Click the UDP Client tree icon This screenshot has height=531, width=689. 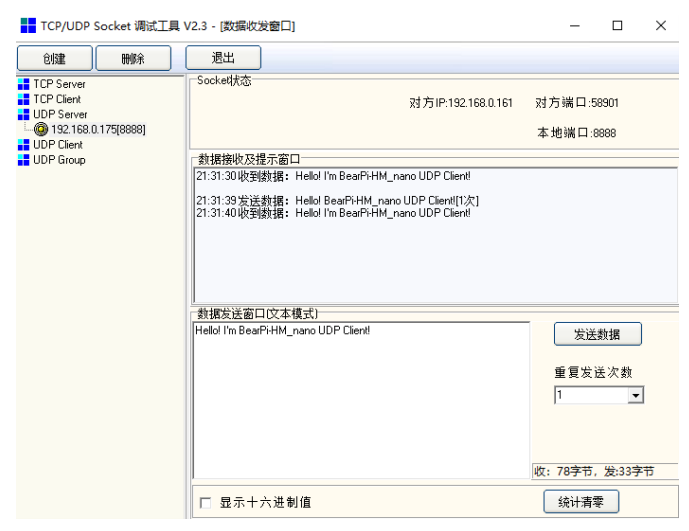tap(23, 145)
